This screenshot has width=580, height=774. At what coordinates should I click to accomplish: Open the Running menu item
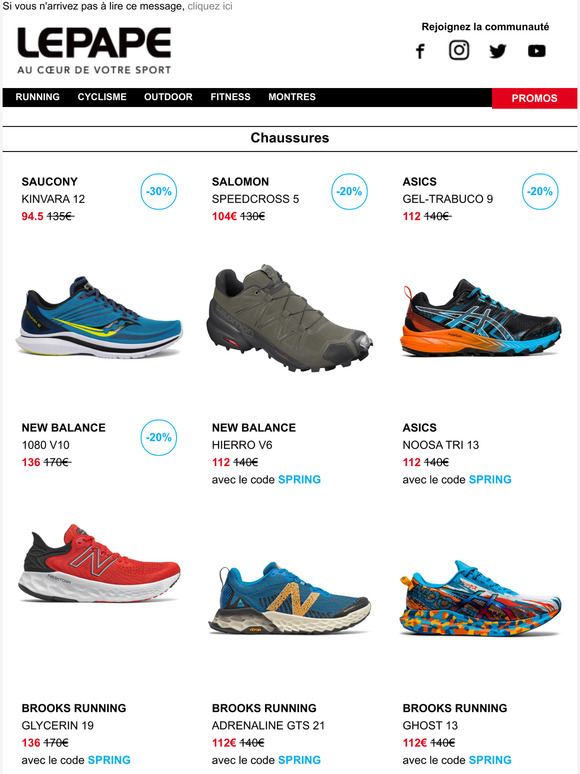[x=38, y=97]
